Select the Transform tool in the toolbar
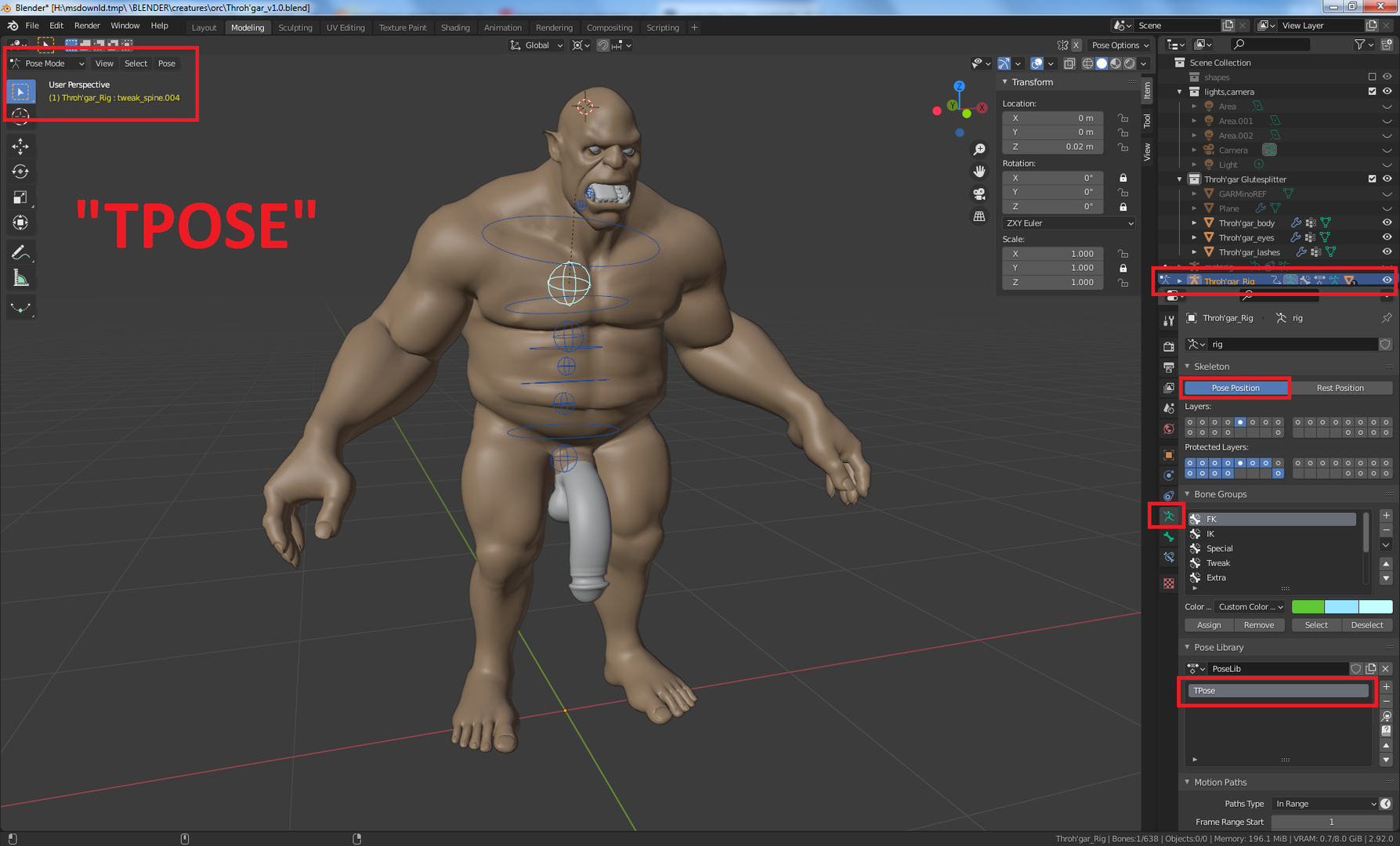Viewport: 1400px width, 846px height. 21,222
